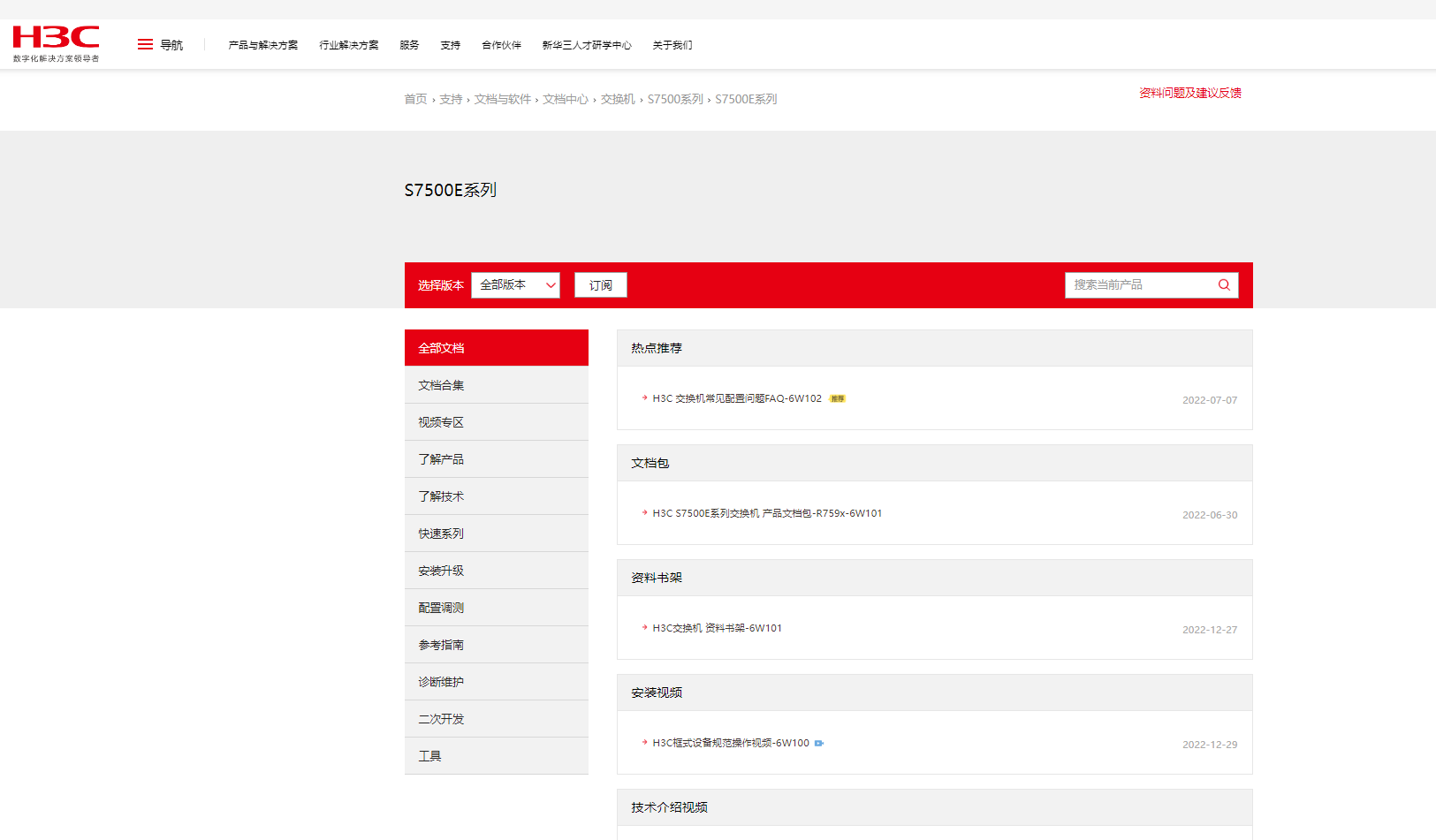This screenshot has width=1436, height=840.
Task: Click S7500E系列 in the breadcrumb
Action: [x=746, y=99]
